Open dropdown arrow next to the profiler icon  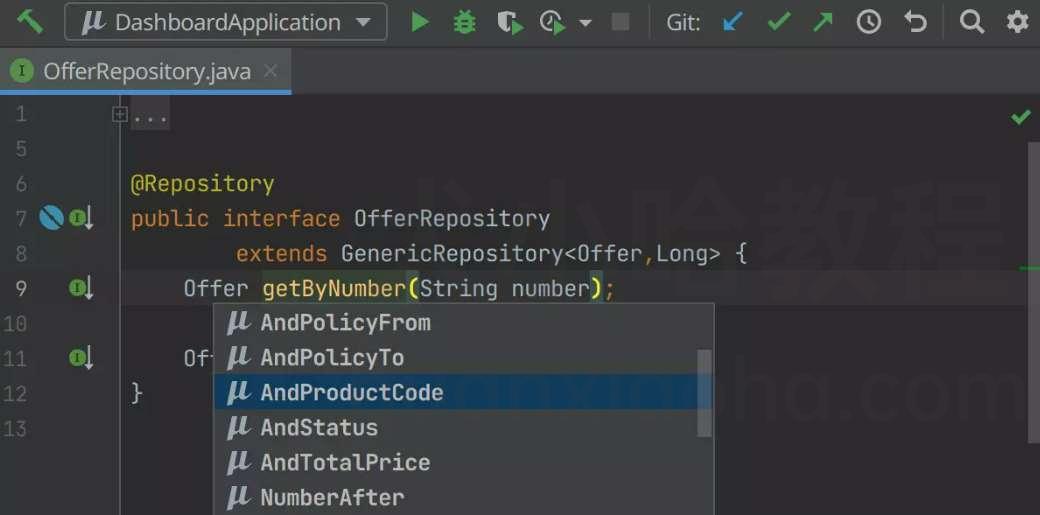coord(584,23)
